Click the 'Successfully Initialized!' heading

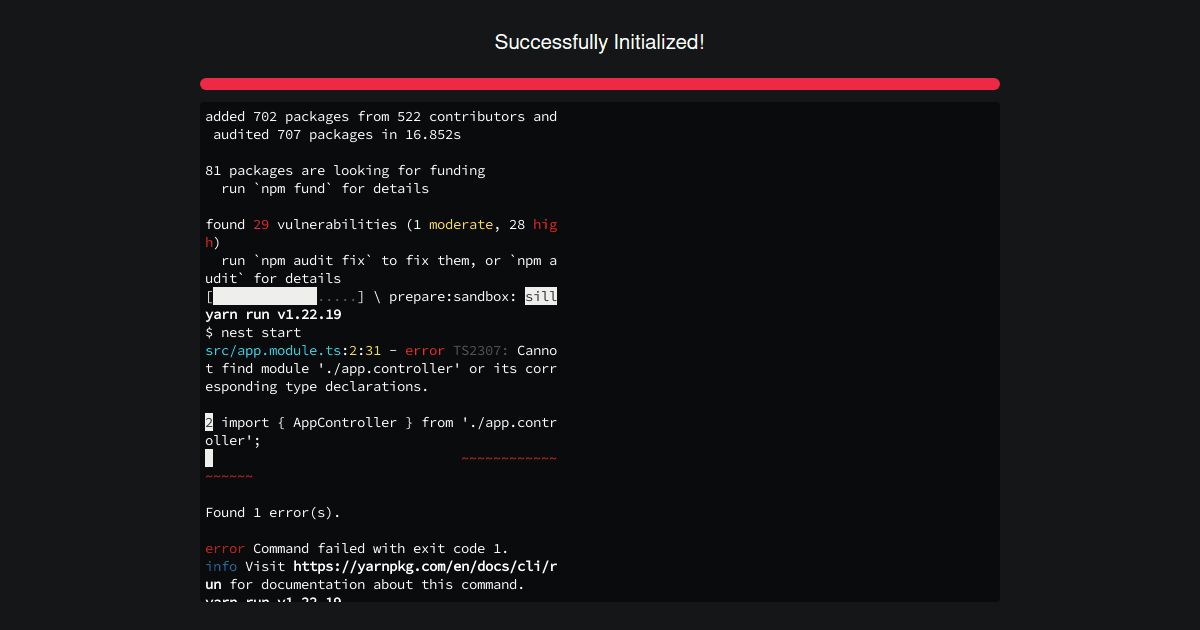600,42
